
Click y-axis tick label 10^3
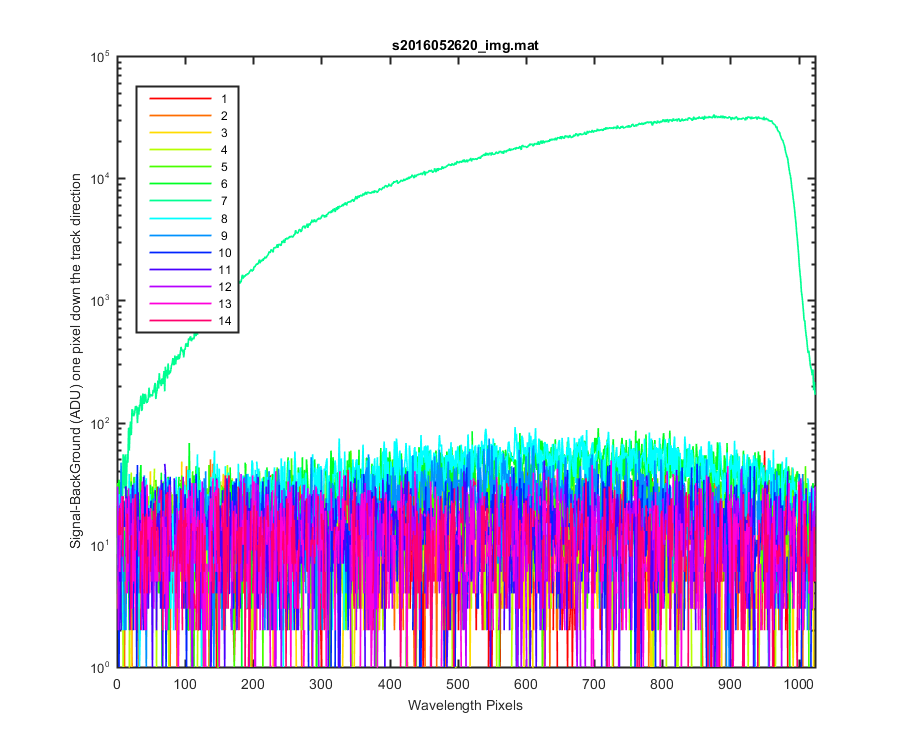100,301
